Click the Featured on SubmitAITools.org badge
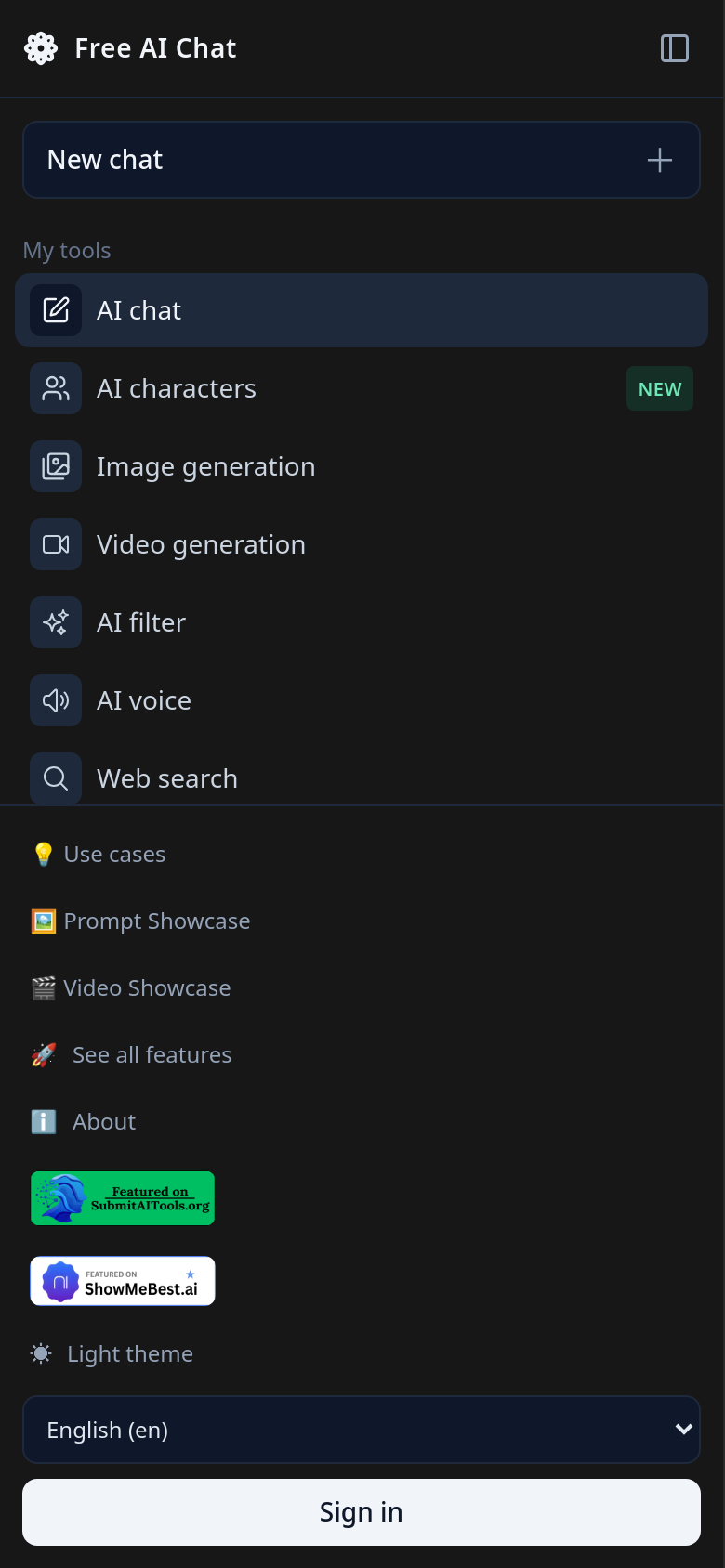725x1568 pixels. coord(123,1198)
